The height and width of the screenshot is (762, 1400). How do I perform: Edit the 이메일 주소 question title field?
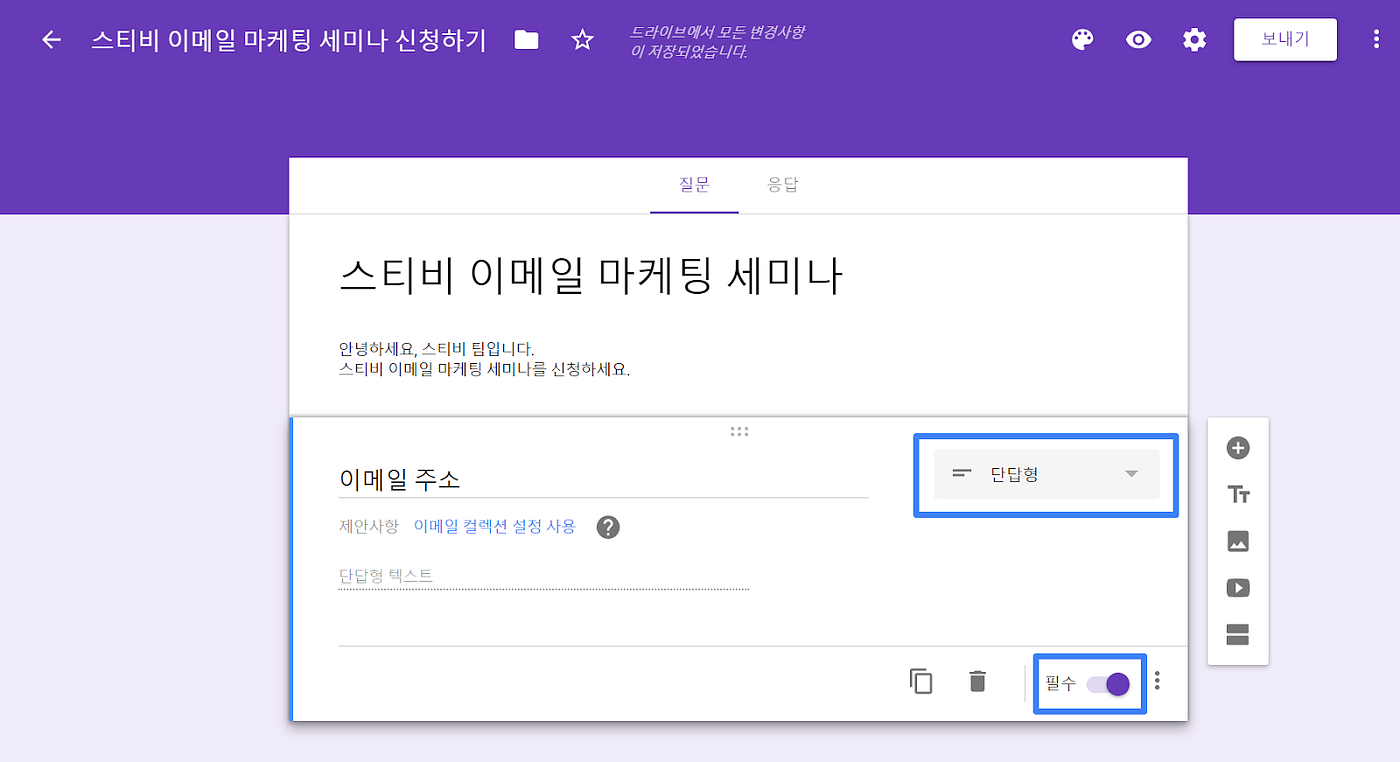(x=603, y=479)
